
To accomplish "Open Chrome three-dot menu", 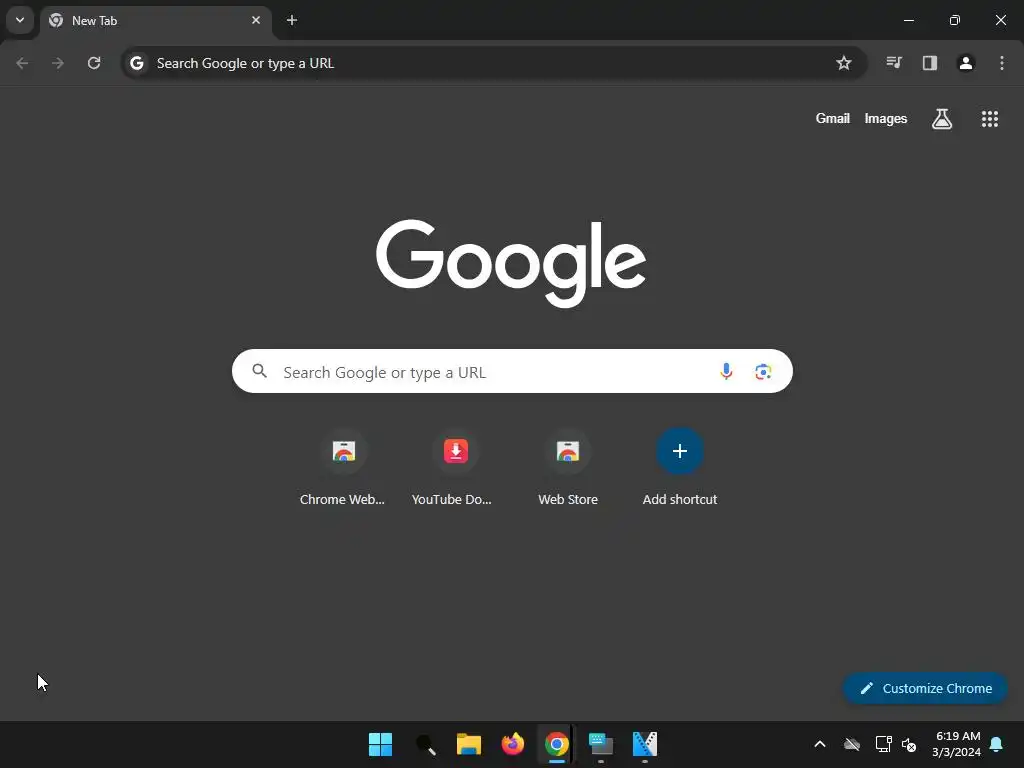I will pos(1002,63).
